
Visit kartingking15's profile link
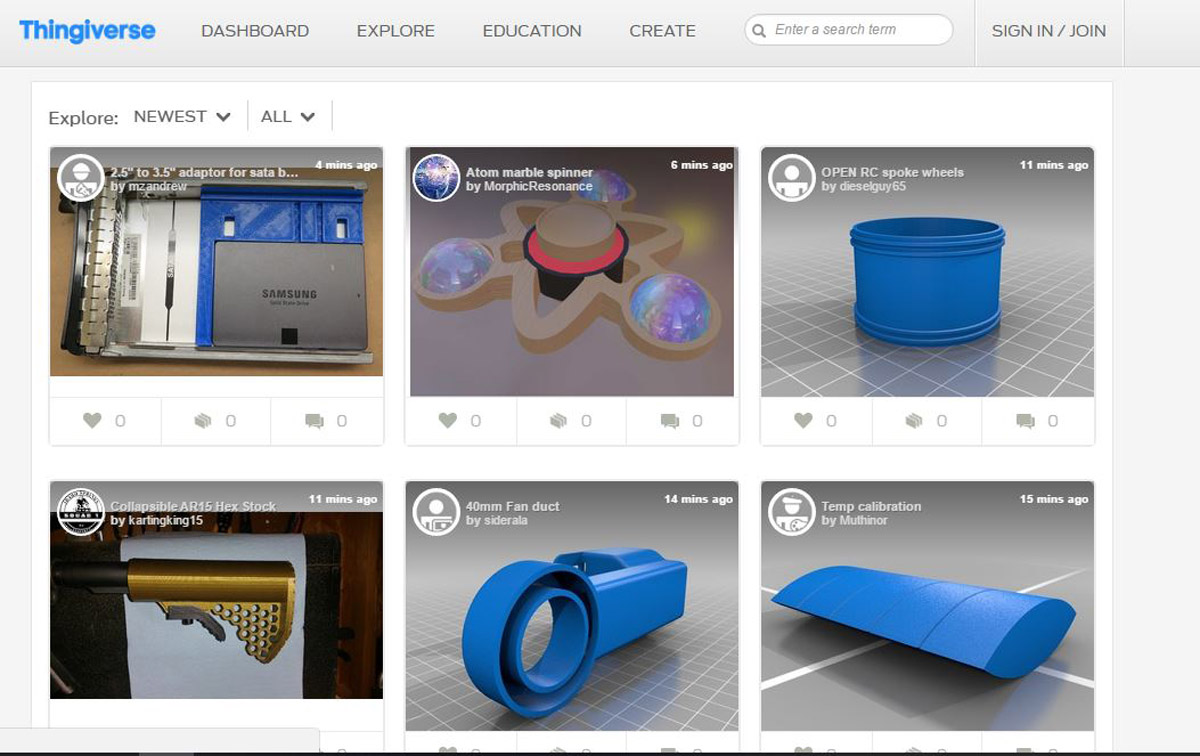pyautogui.click(x=165, y=521)
